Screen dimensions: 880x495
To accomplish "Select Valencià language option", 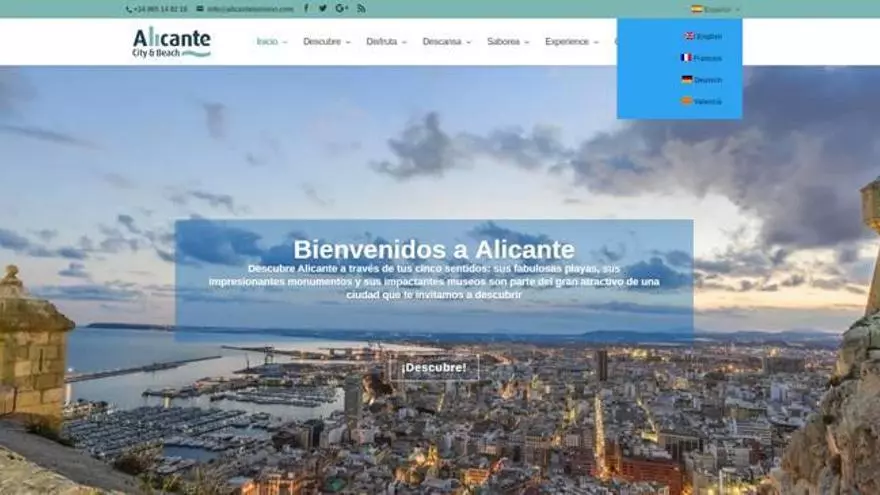I will pyautogui.click(x=702, y=101).
